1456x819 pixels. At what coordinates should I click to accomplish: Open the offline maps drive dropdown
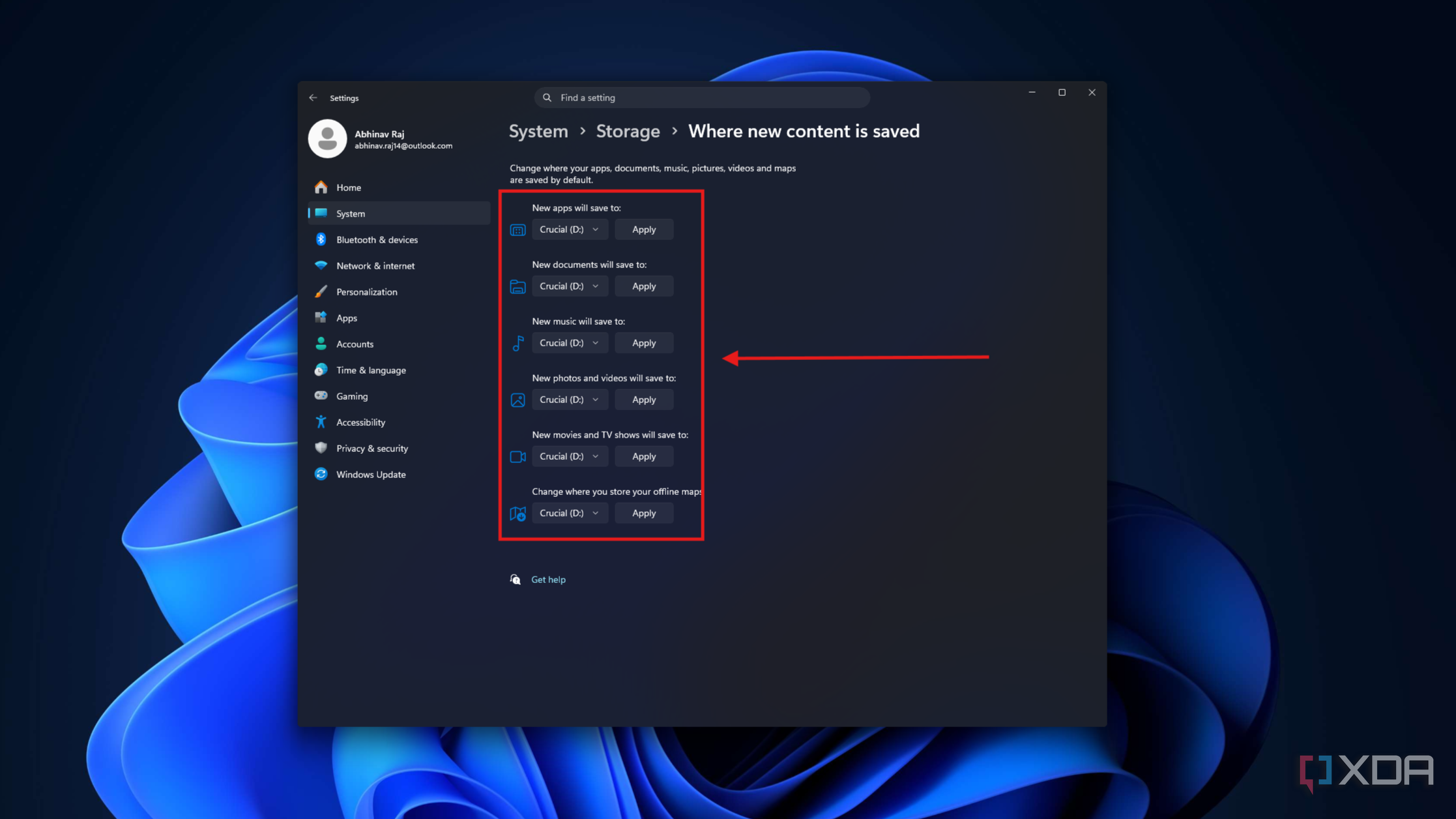[x=570, y=513]
